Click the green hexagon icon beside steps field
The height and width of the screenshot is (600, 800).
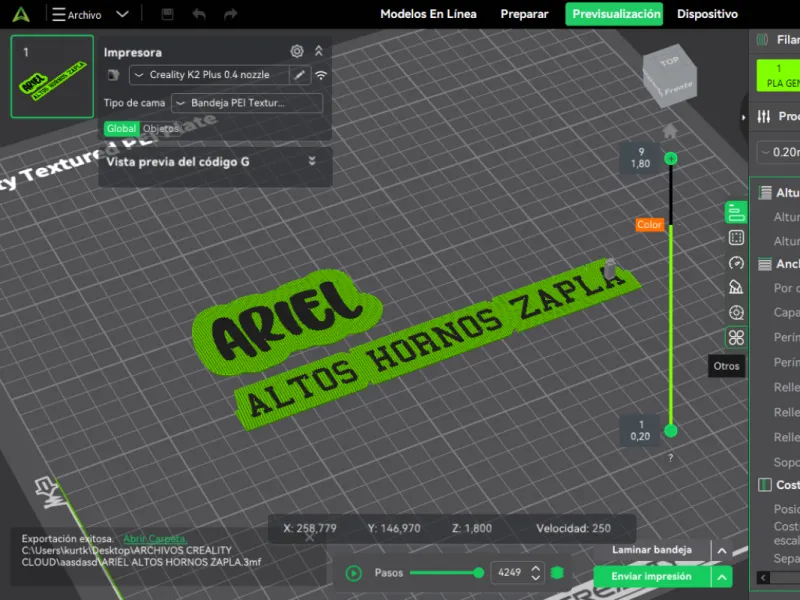tap(557, 573)
